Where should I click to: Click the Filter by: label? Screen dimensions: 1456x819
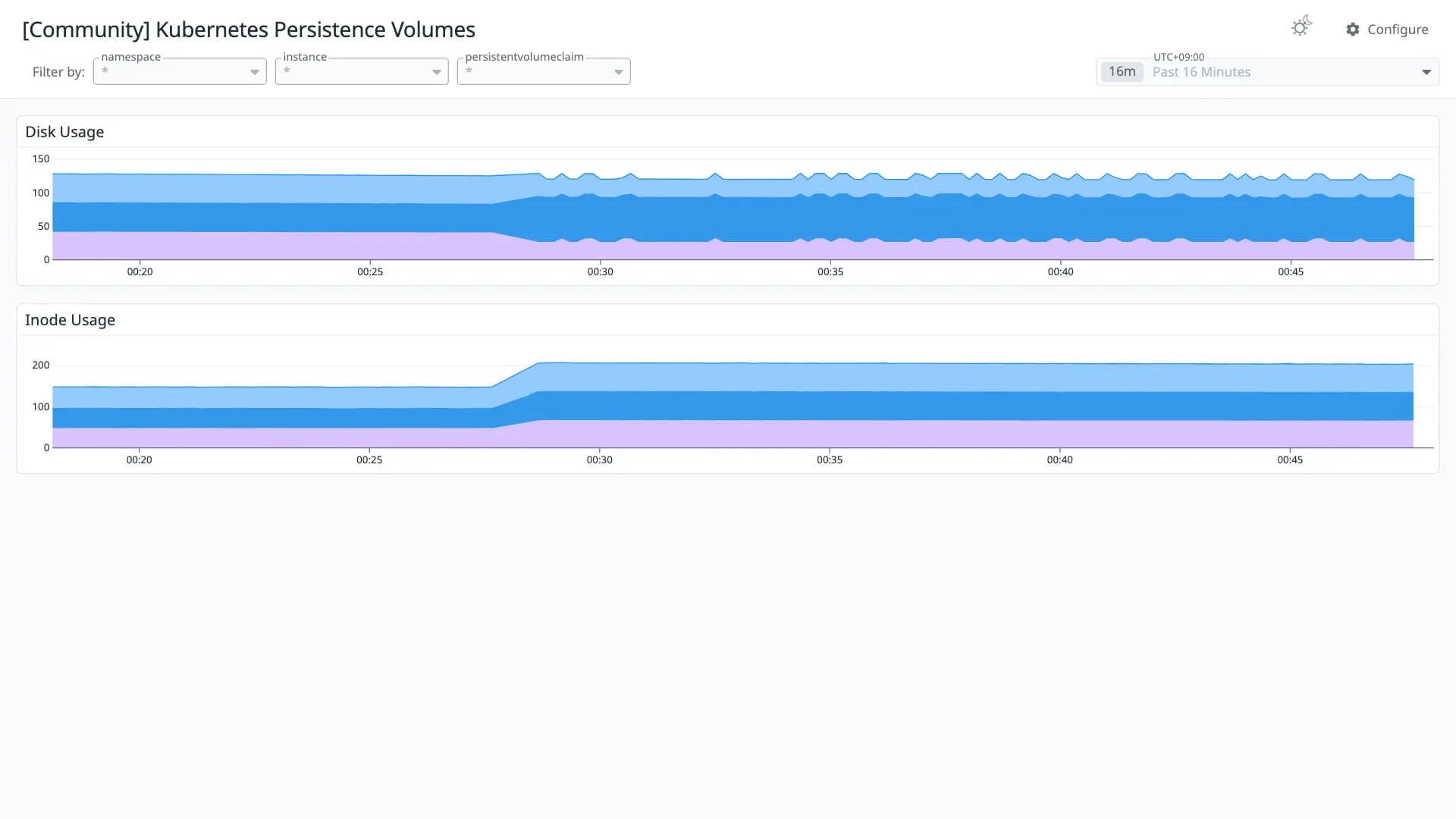58,72
